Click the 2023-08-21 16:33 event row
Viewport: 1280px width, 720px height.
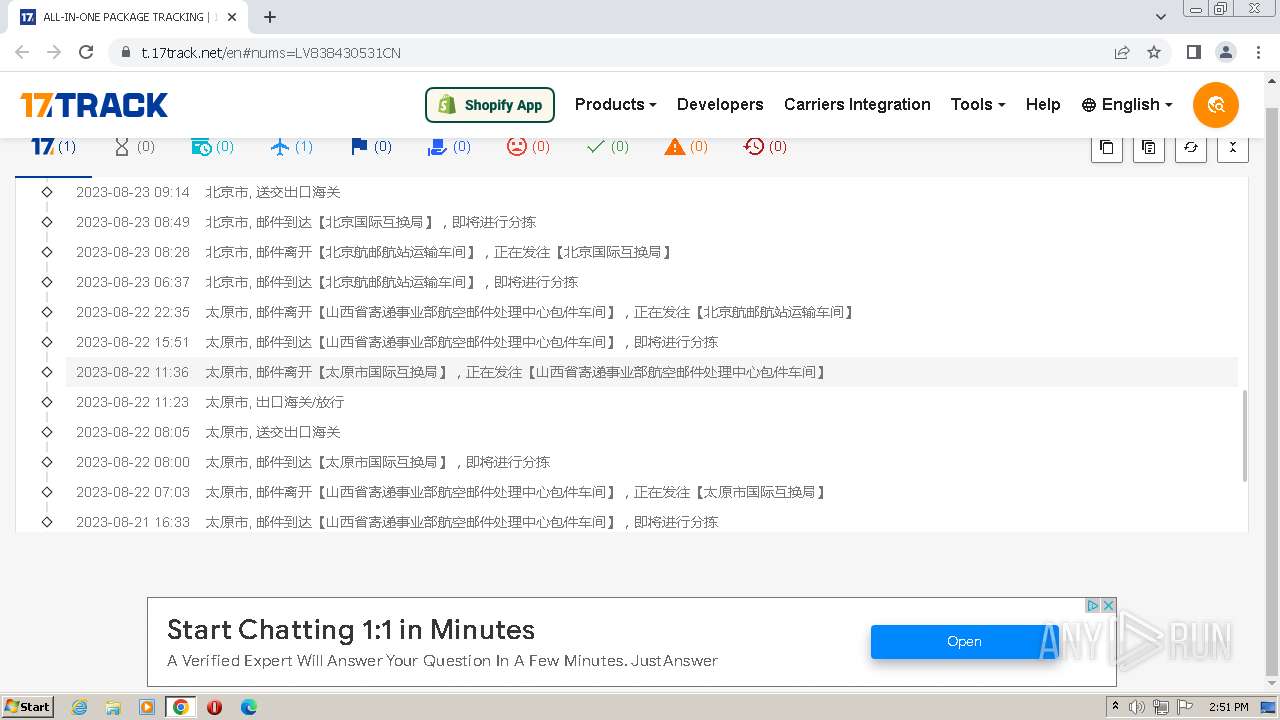652,521
